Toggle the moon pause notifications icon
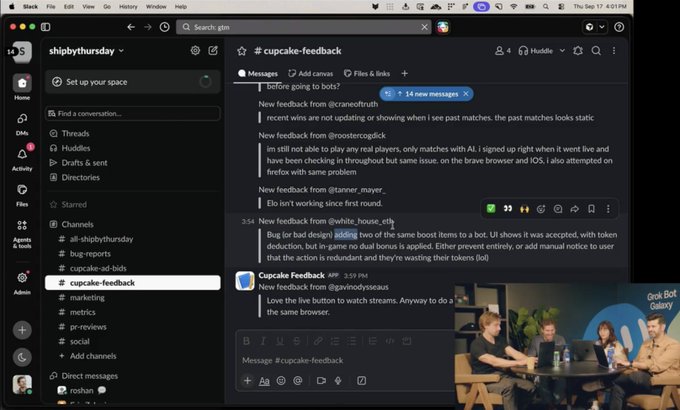Image resolution: width=680 pixels, height=410 pixels. (22, 357)
